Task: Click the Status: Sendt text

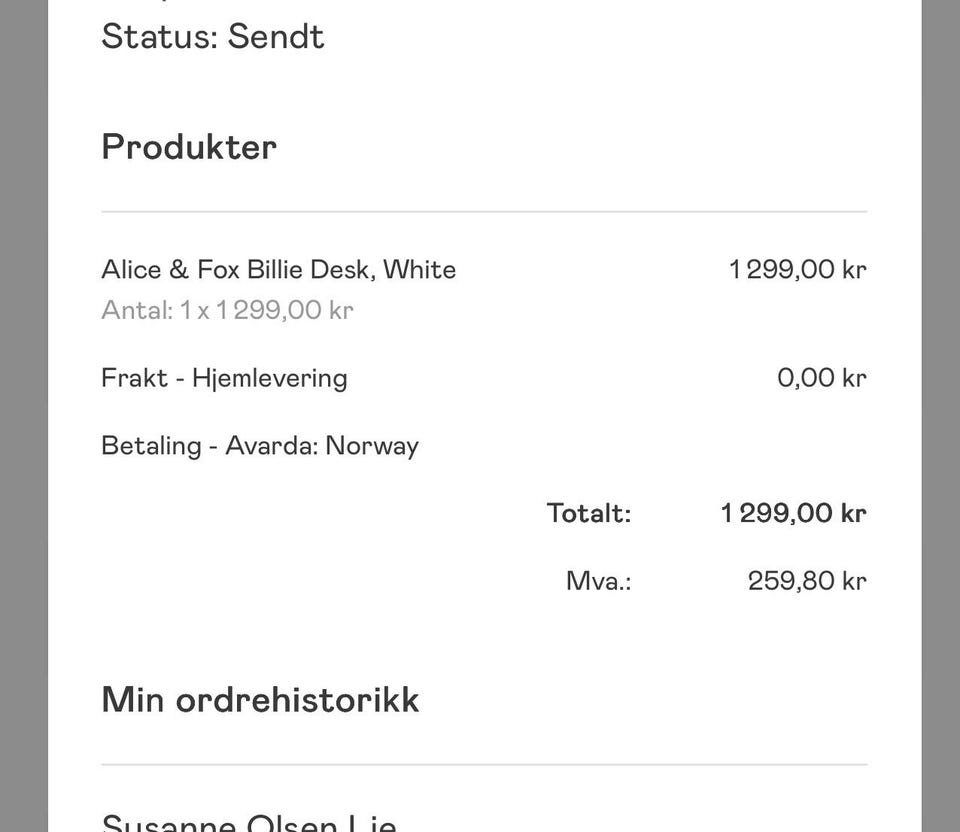Action: pos(212,37)
